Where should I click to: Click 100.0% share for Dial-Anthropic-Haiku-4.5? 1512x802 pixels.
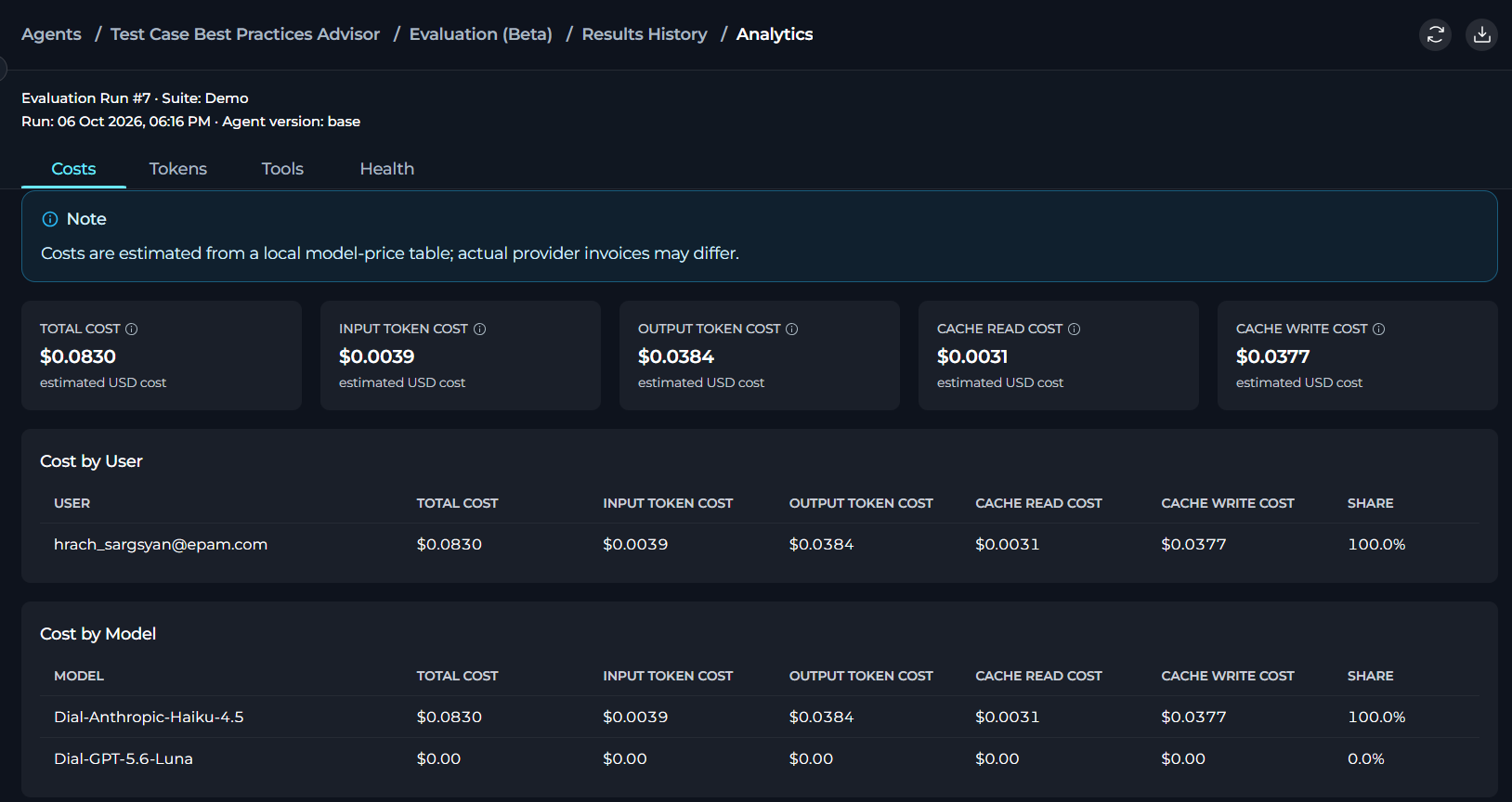tap(1376, 717)
